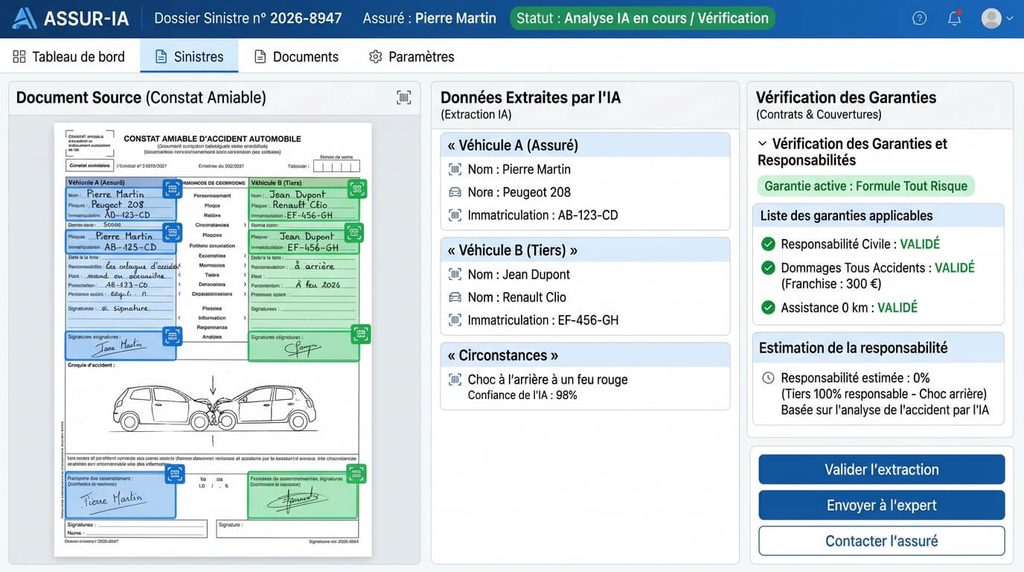The width and height of the screenshot is (1024, 572).
Task: Click Confiance de l'IA : 98% text
Action: tap(522, 396)
